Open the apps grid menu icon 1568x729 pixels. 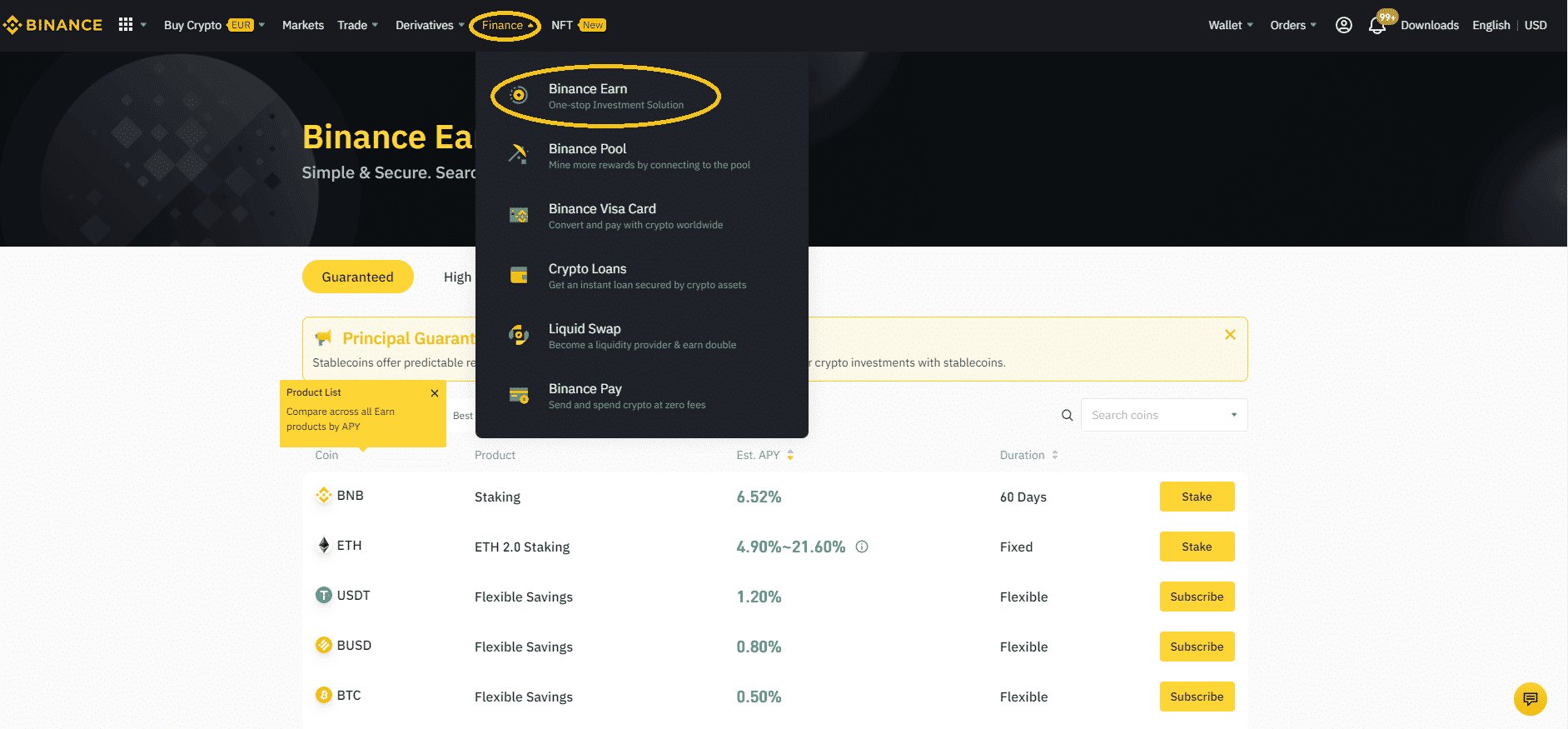point(126,25)
